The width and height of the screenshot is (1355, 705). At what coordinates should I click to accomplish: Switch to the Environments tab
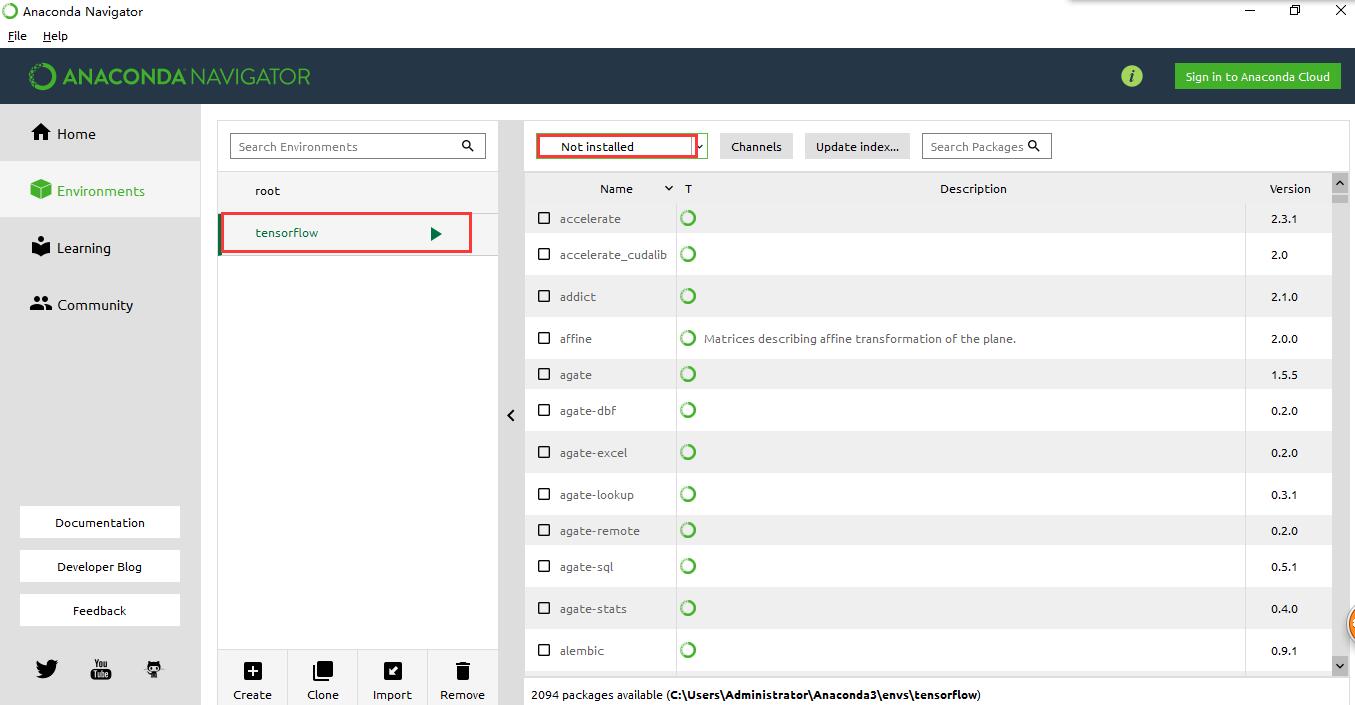tap(100, 190)
